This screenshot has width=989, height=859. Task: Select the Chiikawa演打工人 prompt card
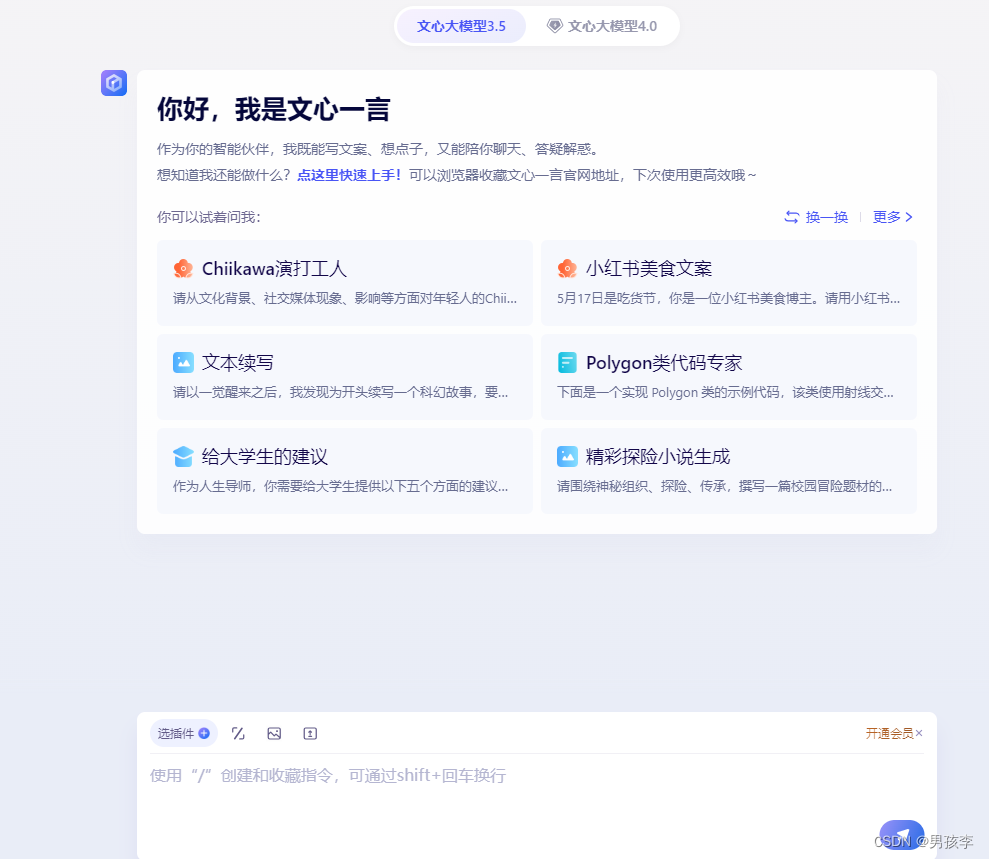[x=344, y=283]
